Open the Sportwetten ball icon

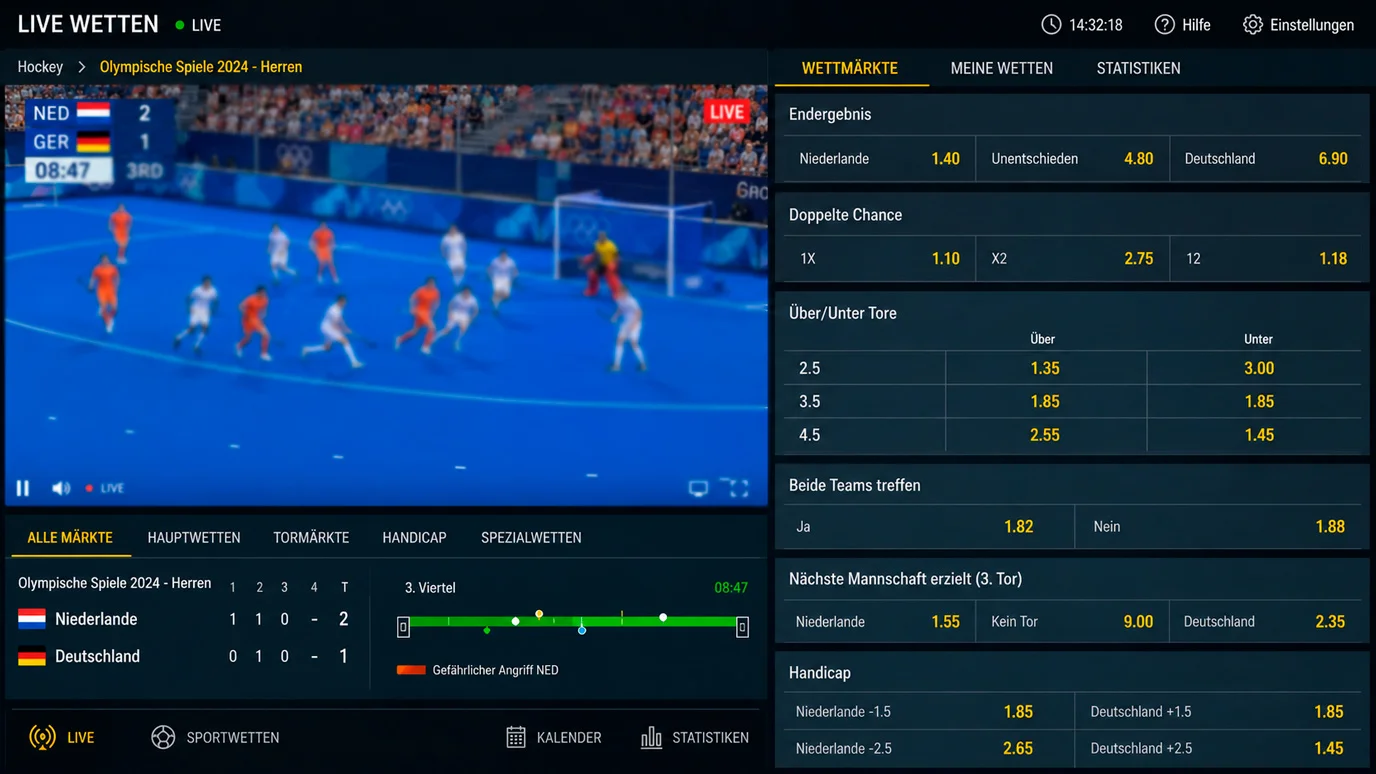(163, 738)
